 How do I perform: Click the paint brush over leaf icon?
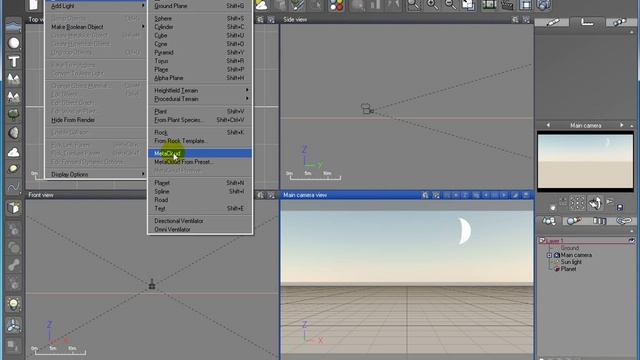pos(298,5)
